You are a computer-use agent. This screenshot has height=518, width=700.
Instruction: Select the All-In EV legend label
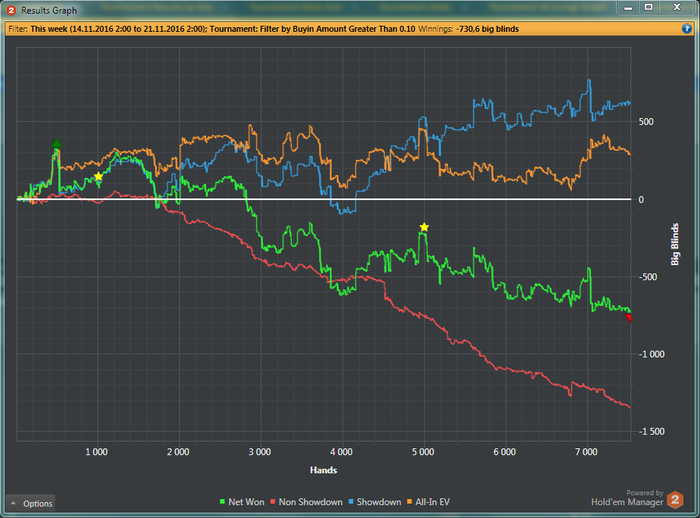(432, 502)
